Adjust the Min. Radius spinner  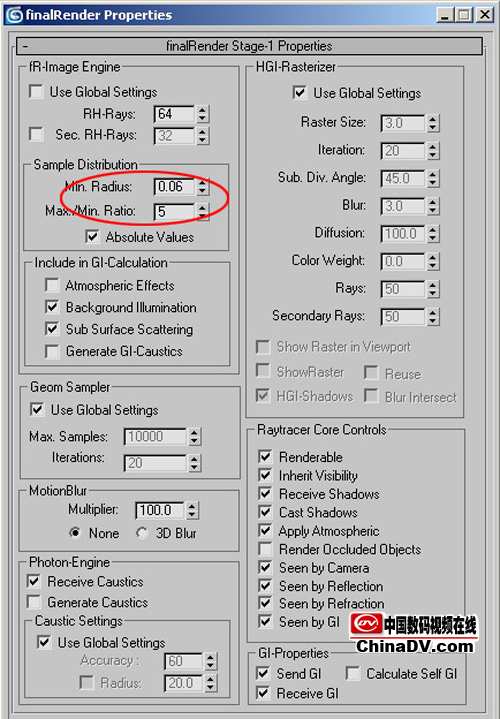click(202, 187)
